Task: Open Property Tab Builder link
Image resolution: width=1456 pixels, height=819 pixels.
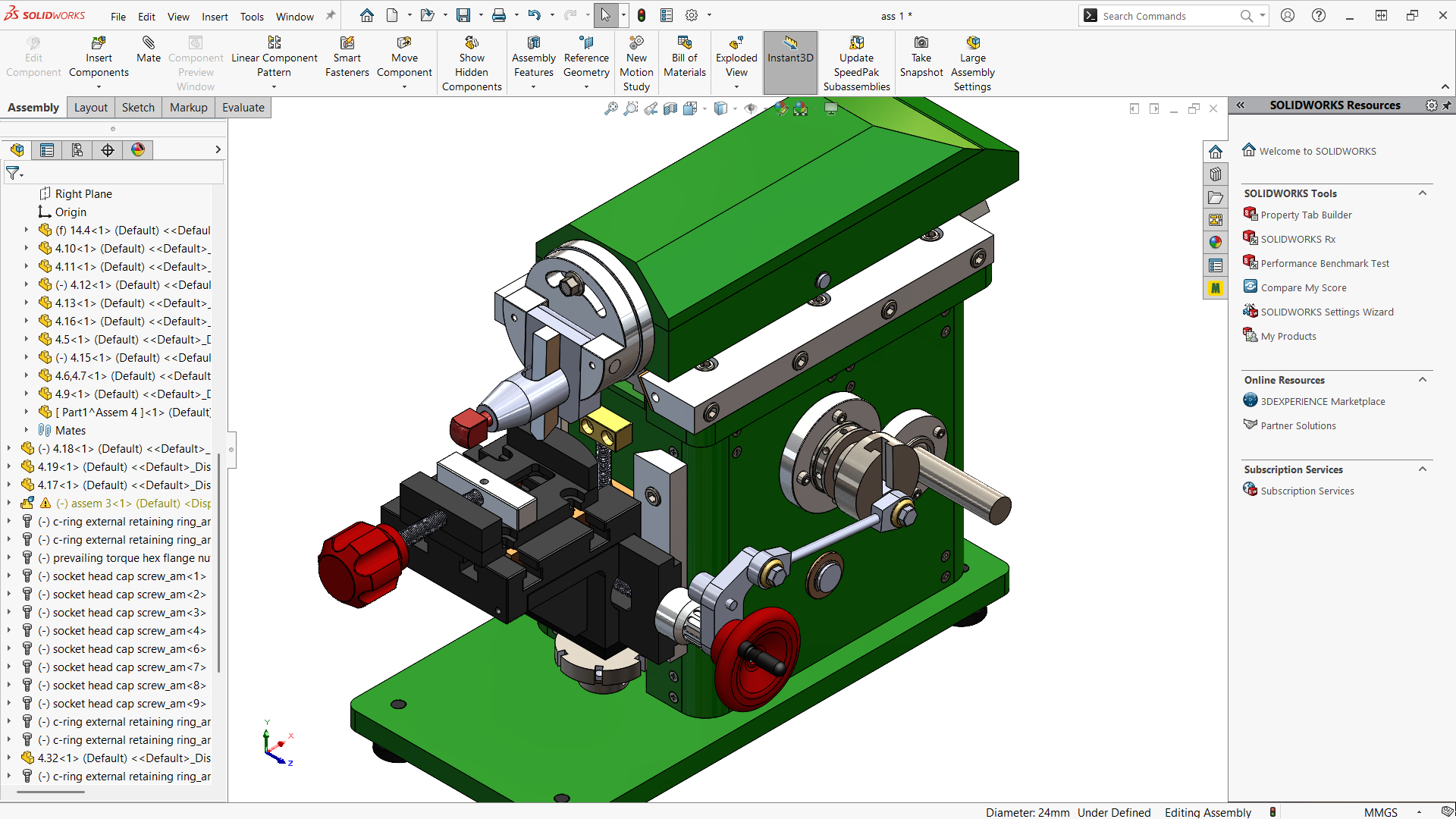Action: coord(1306,215)
